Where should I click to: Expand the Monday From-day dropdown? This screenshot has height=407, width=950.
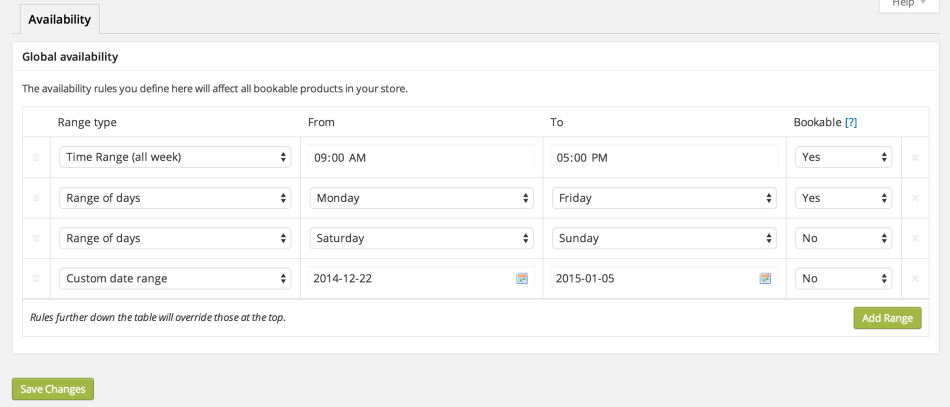coord(421,198)
